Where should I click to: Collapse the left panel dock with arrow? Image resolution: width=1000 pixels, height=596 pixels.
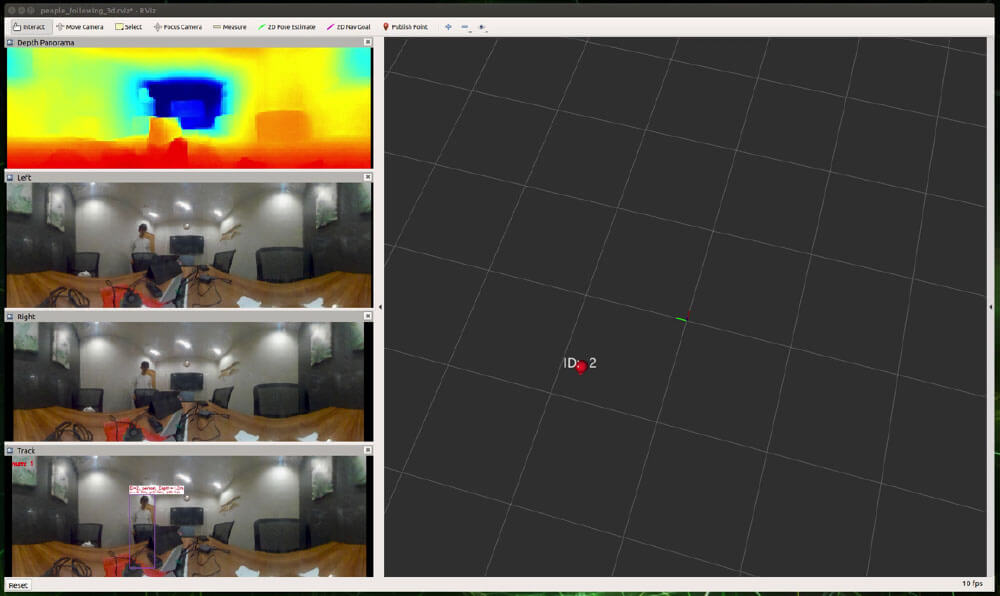380,307
